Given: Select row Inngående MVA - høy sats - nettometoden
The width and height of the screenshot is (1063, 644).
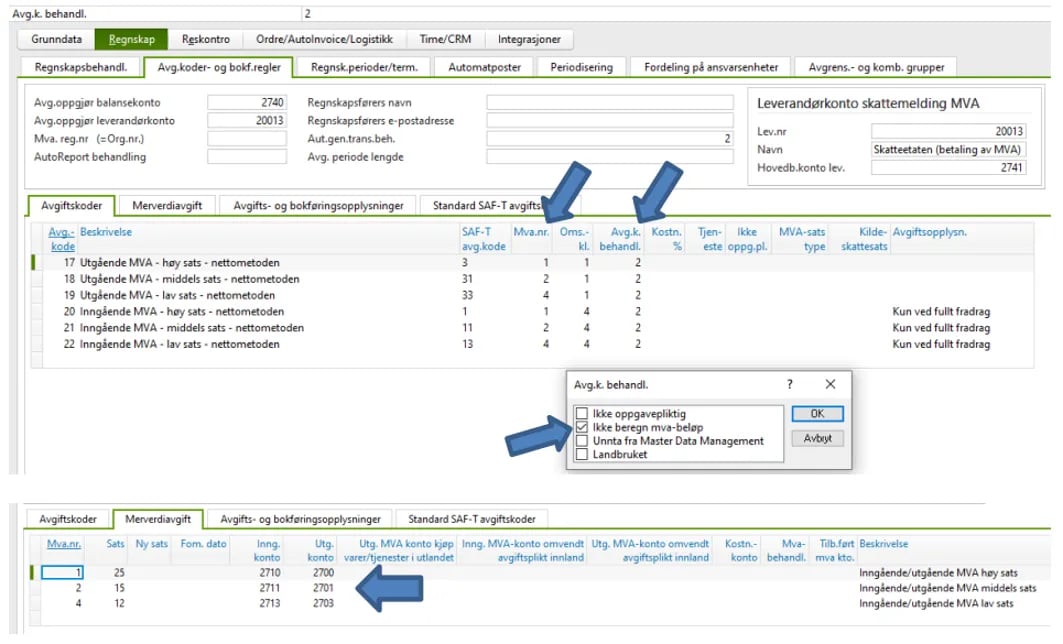Looking at the screenshot, I should click(532, 311).
